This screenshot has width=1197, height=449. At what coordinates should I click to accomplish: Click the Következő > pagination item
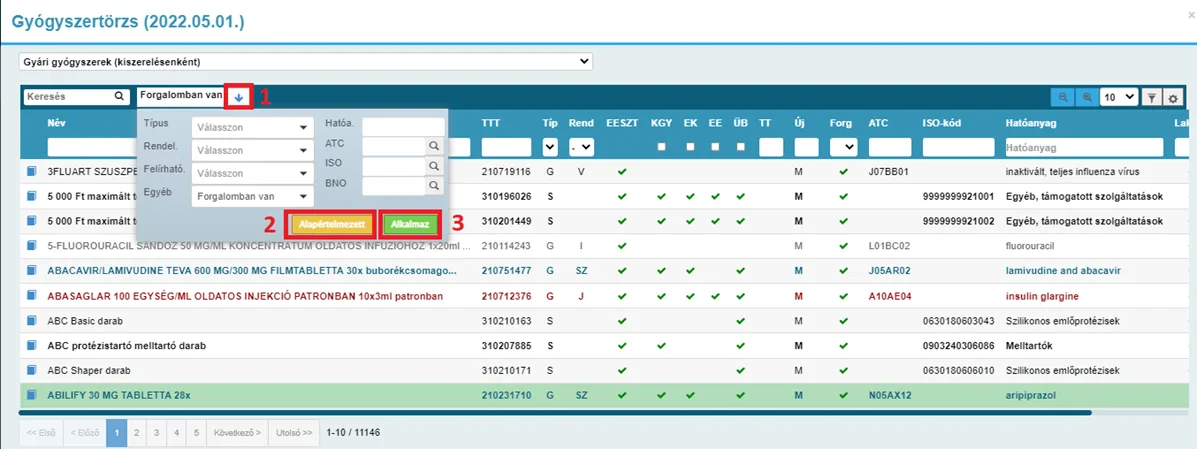click(x=237, y=432)
